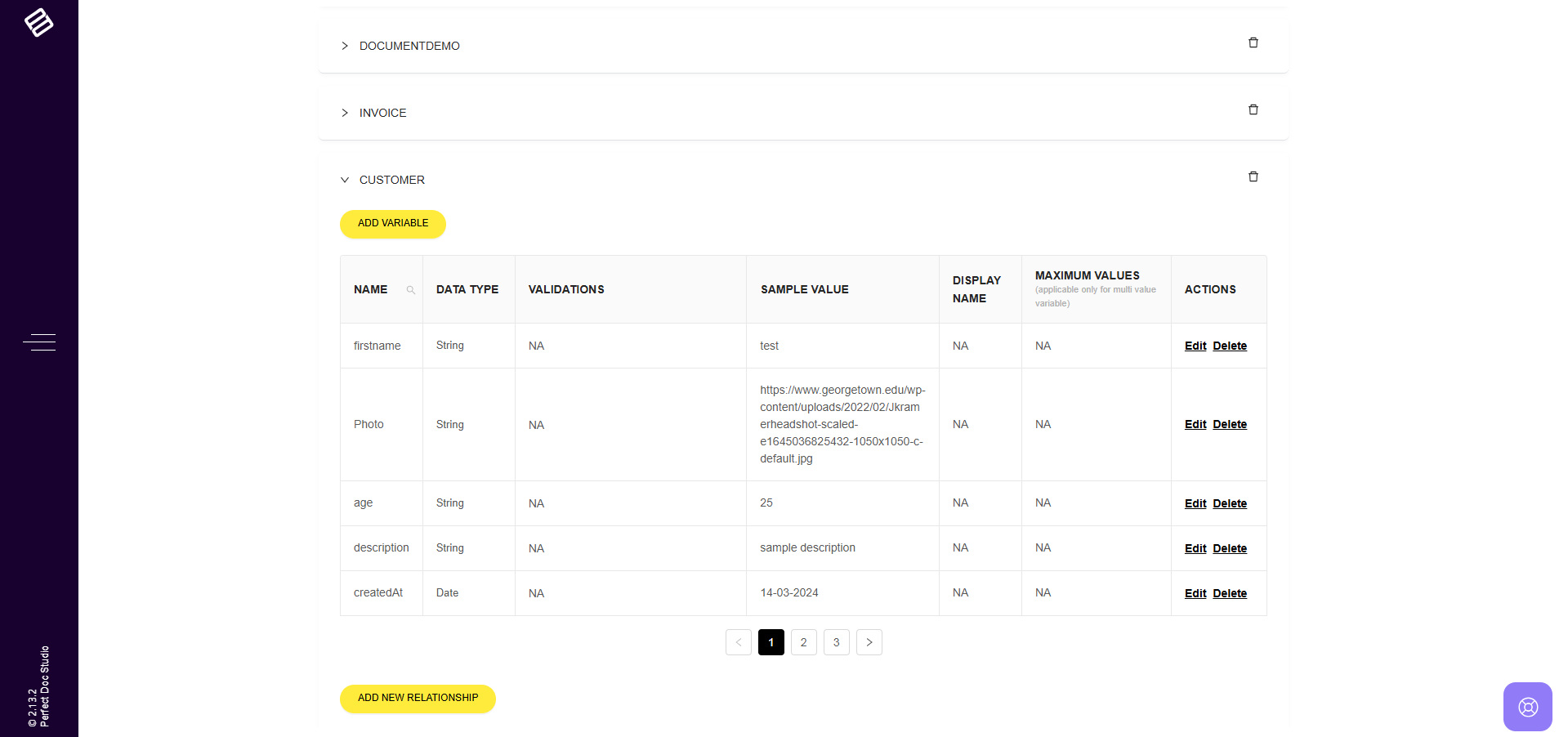The height and width of the screenshot is (737, 1568).
Task: Go to next page arrow
Action: pyautogui.click(x=869, y=642)
